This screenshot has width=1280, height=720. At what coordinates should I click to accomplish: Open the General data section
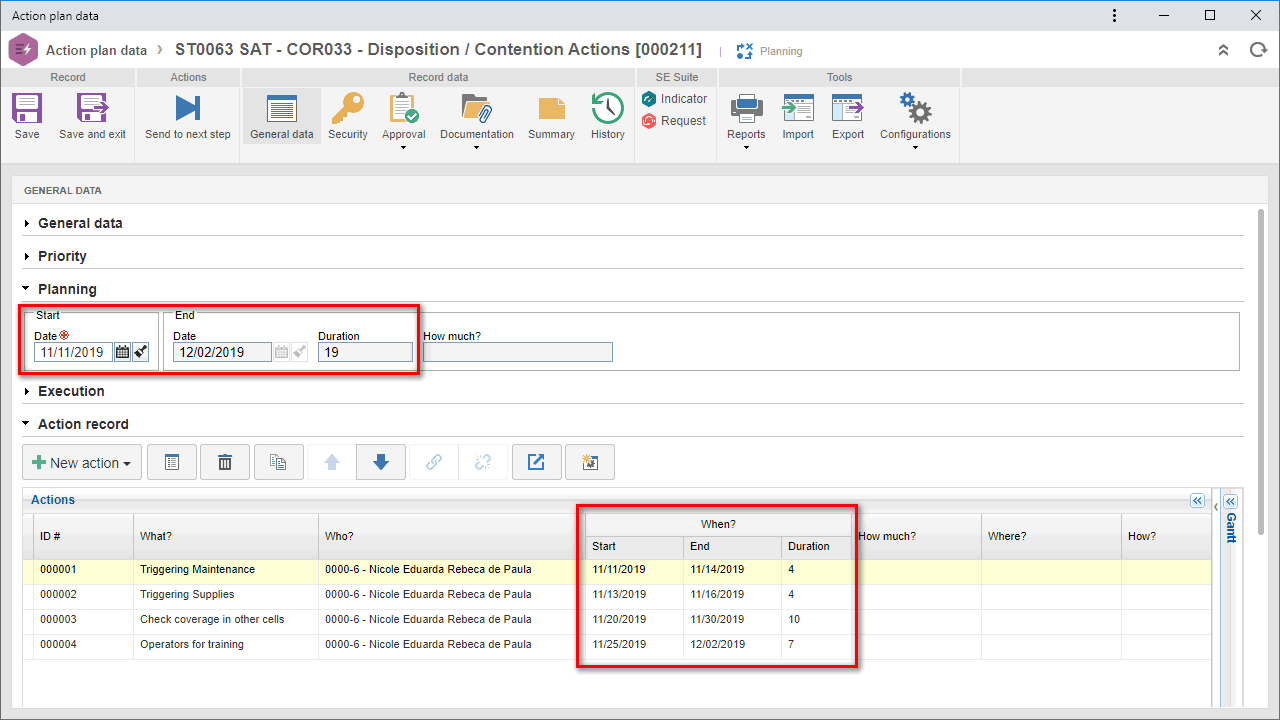281,116
